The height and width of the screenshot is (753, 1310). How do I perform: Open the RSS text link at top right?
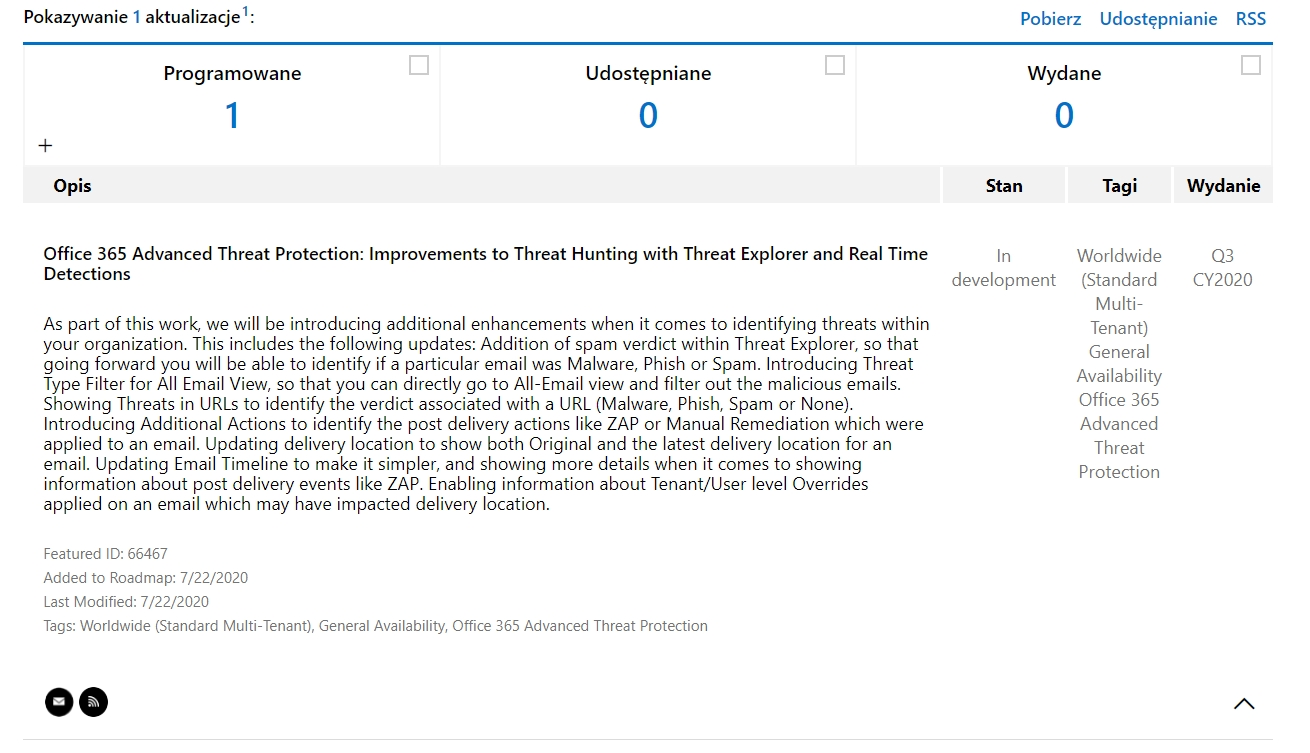[x=1250, y=19]
